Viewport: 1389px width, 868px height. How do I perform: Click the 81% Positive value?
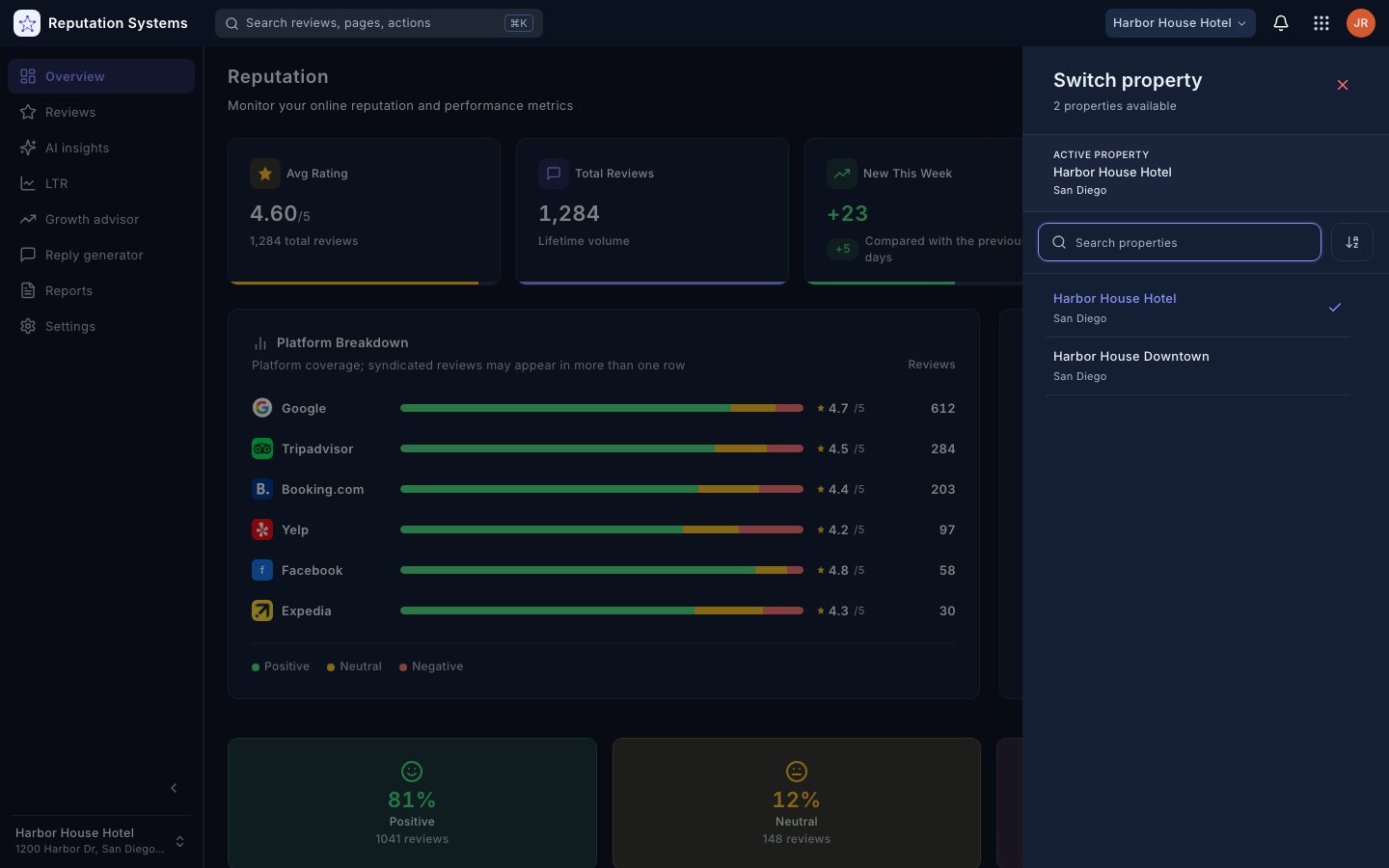[412, 800]
